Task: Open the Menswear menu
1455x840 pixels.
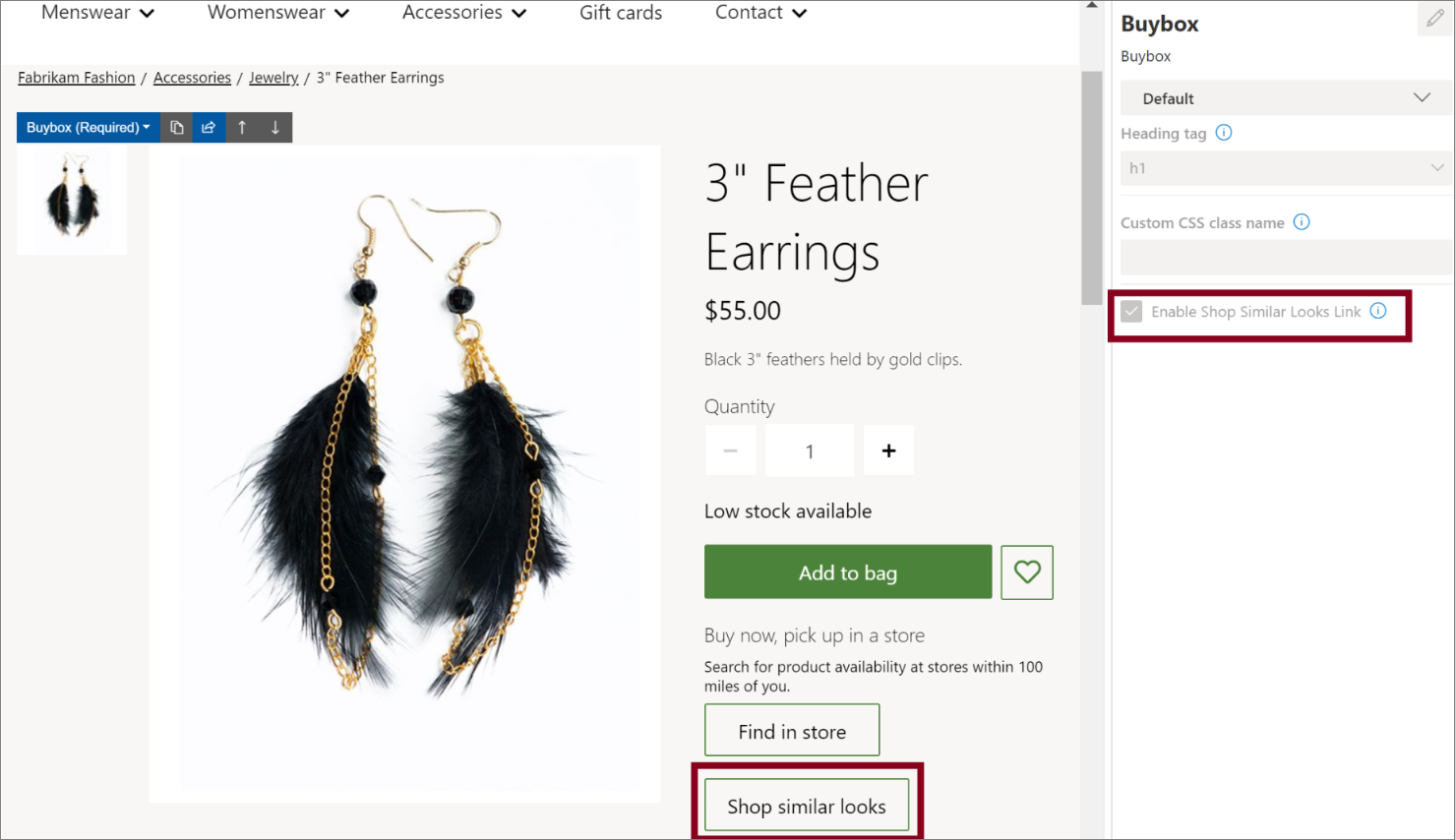Action: coord(97,13)
